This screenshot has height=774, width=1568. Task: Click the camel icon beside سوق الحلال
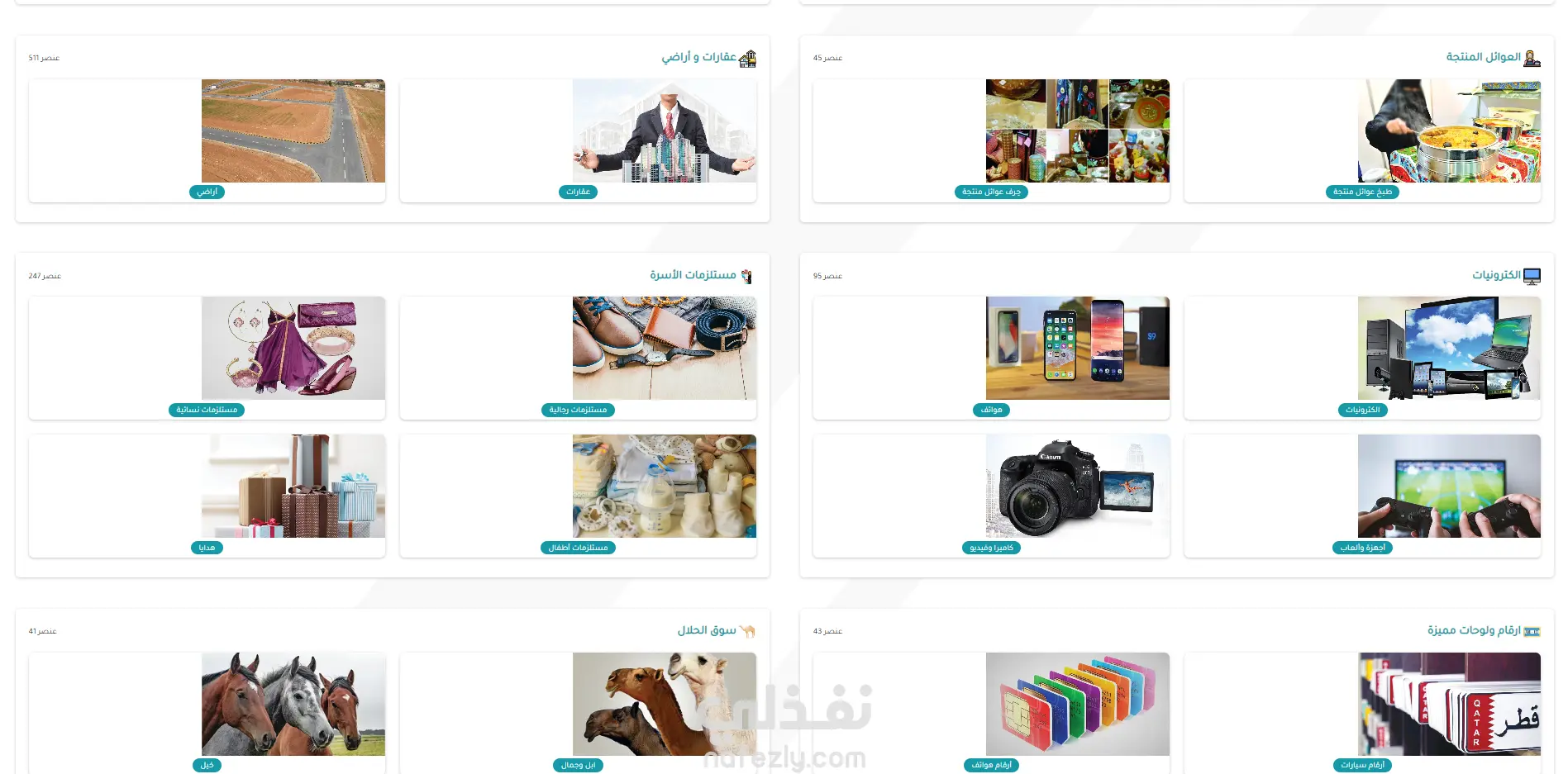tap(747, 631)
